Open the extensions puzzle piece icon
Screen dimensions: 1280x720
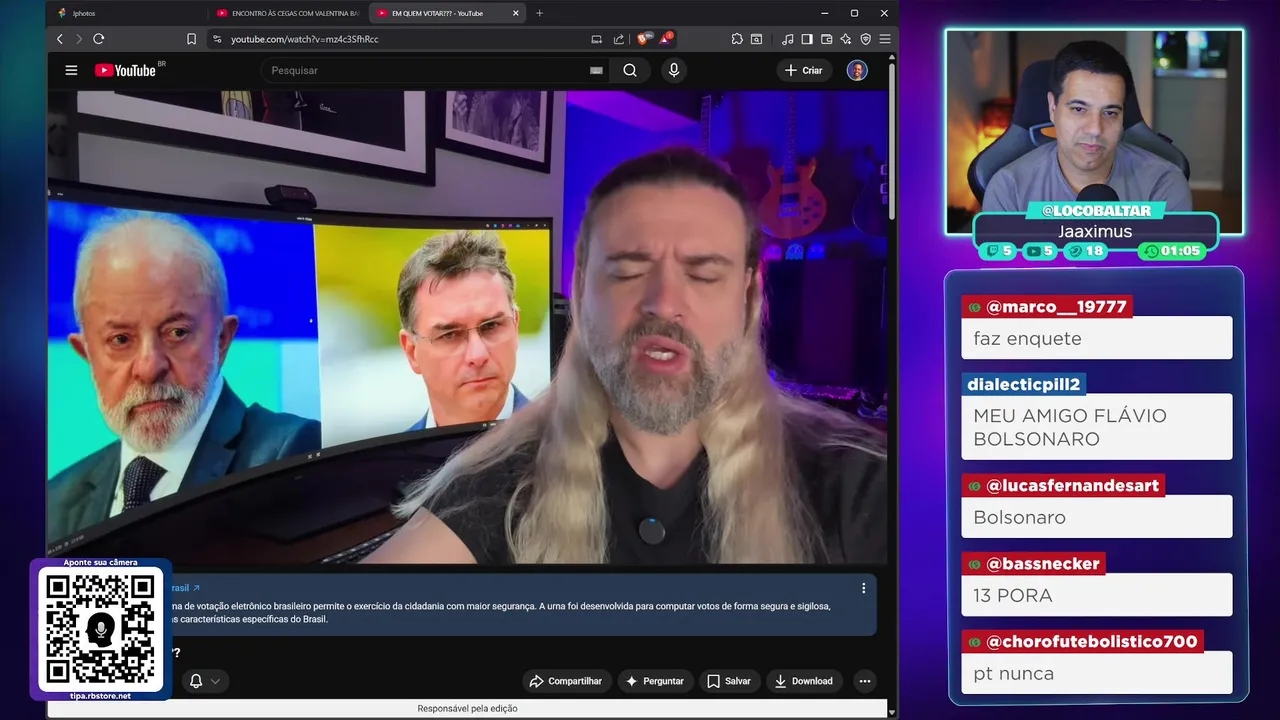click(x=737, y=39)
